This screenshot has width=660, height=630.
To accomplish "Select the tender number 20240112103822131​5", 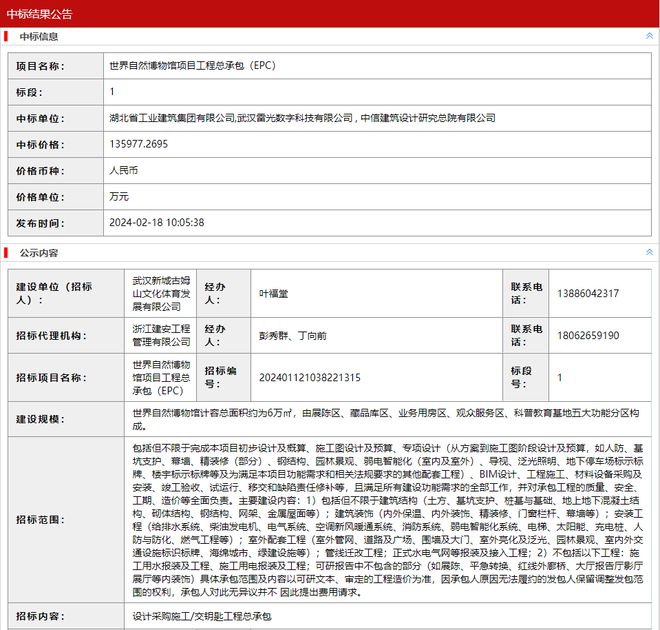I will point(310,377).
